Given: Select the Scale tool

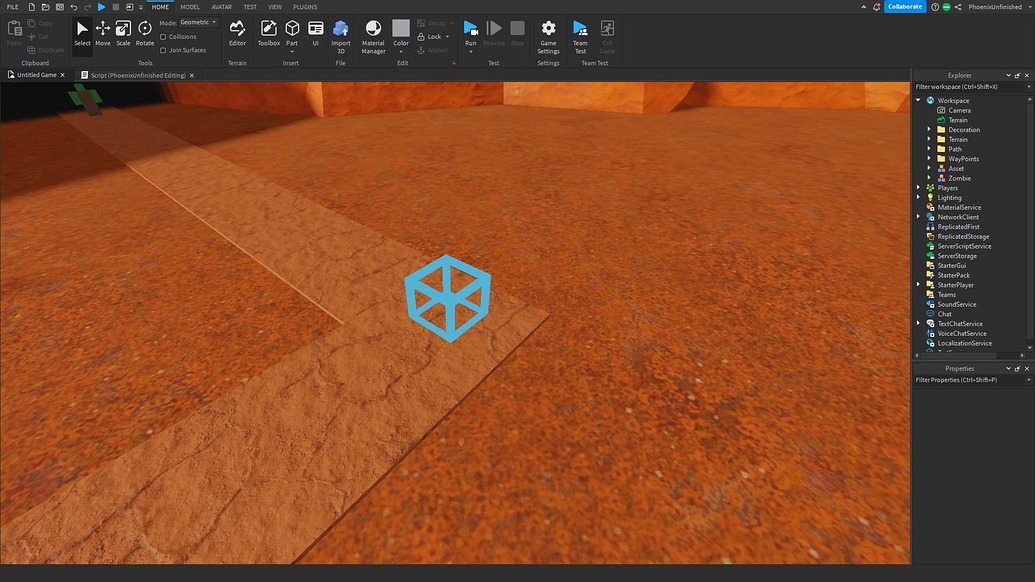Looking at the screenshot, I should pos(123,34).
